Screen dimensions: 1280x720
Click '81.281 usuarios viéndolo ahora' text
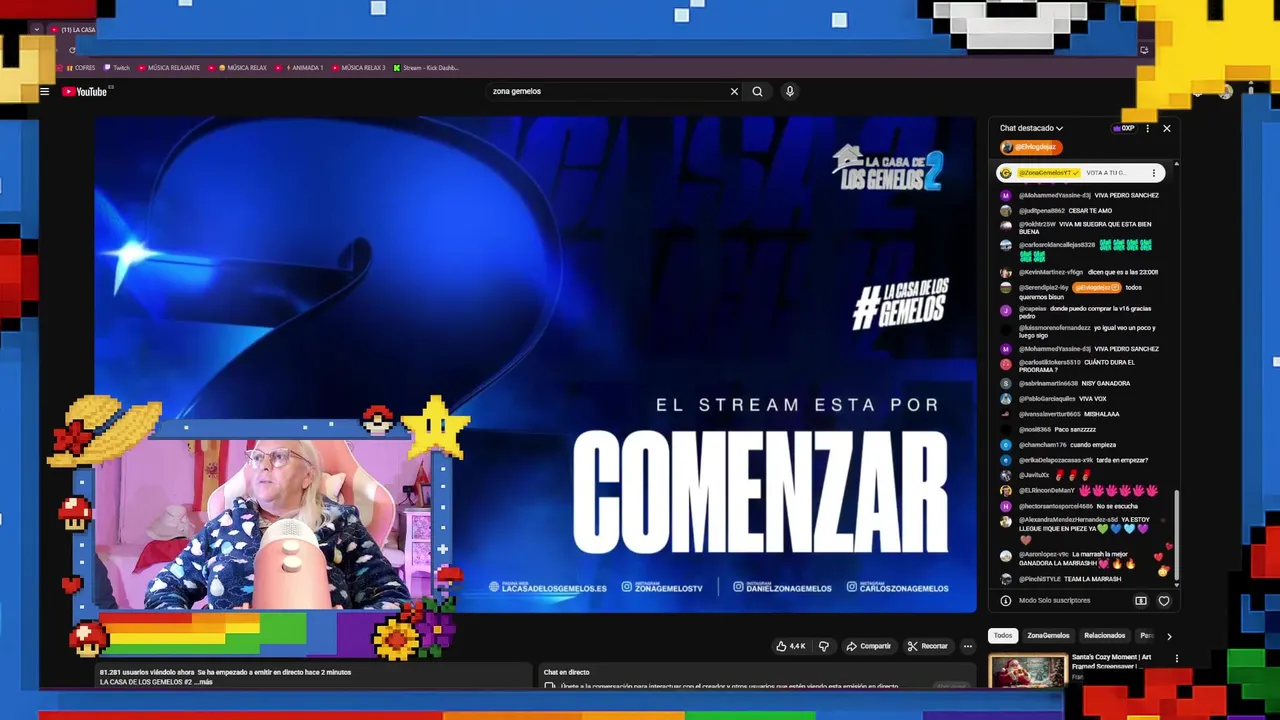(147, 672)
